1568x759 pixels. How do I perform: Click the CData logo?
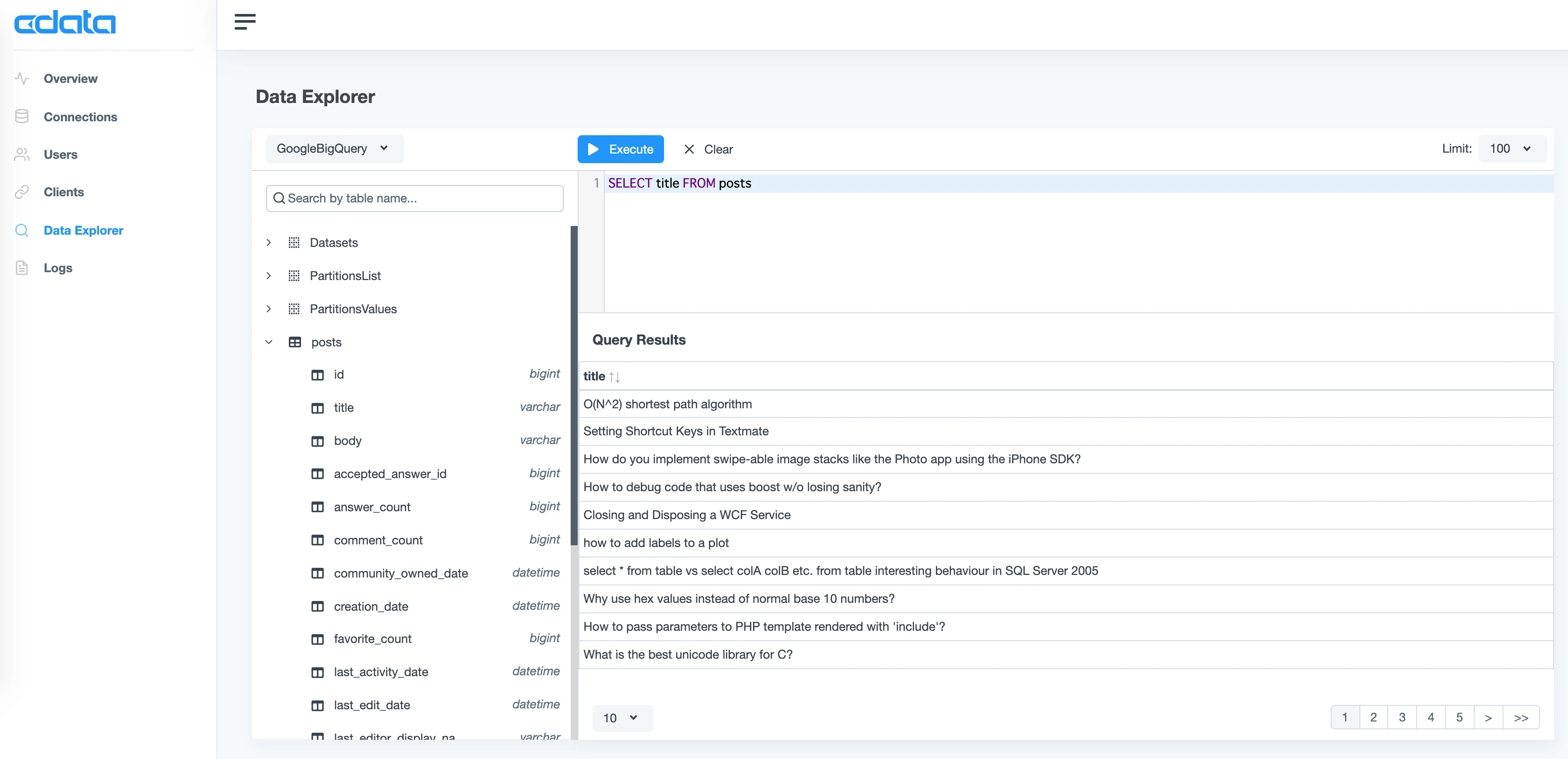pos(65,23)
